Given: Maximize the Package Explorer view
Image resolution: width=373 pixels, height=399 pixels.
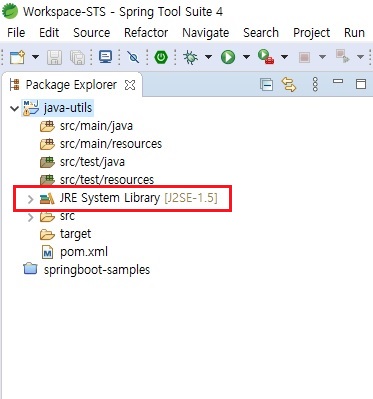Looking at the screenshot, I should point(361,84).
